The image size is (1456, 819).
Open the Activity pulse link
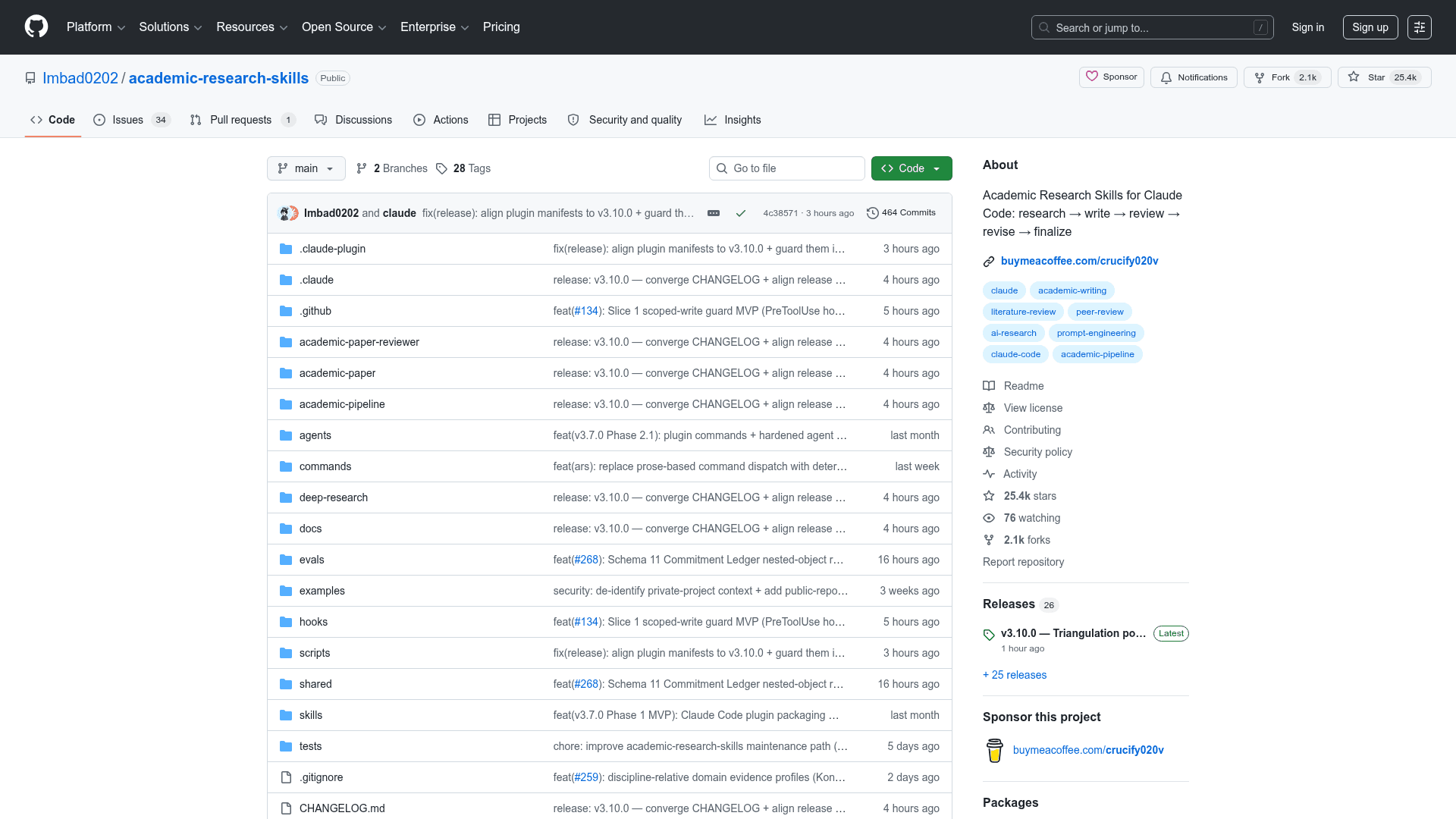1009,474
